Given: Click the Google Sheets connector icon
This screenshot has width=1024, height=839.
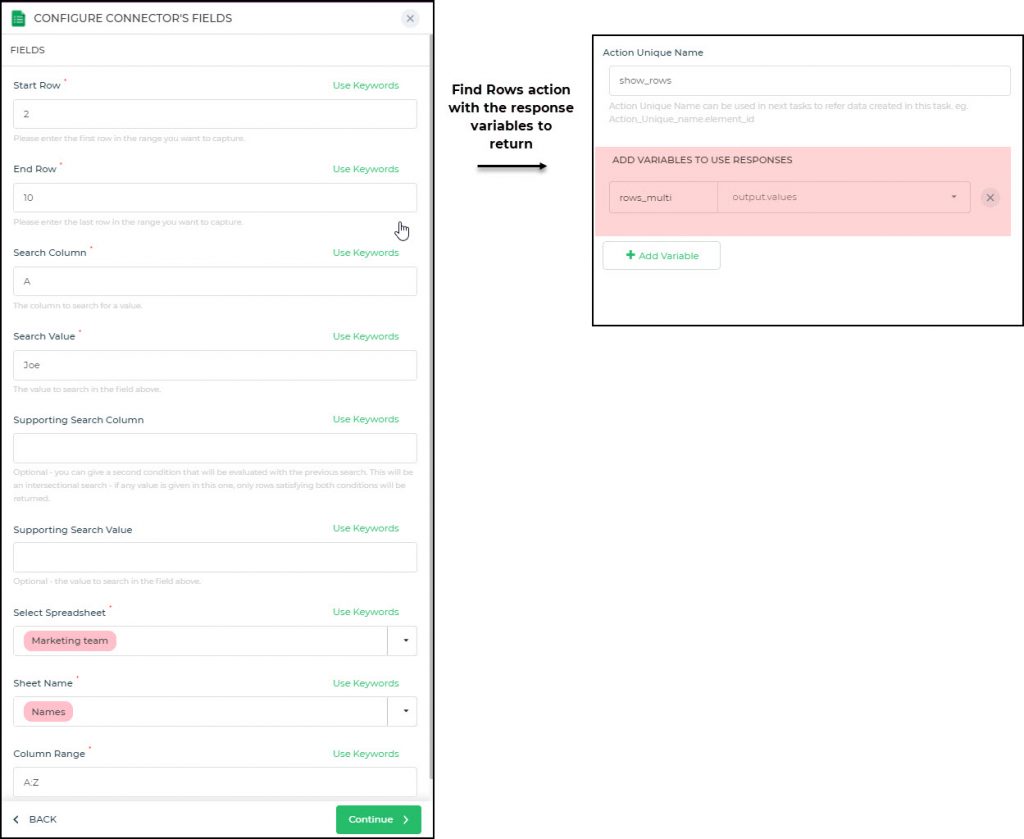Looking at the screenshot, I should click(18, 18).
